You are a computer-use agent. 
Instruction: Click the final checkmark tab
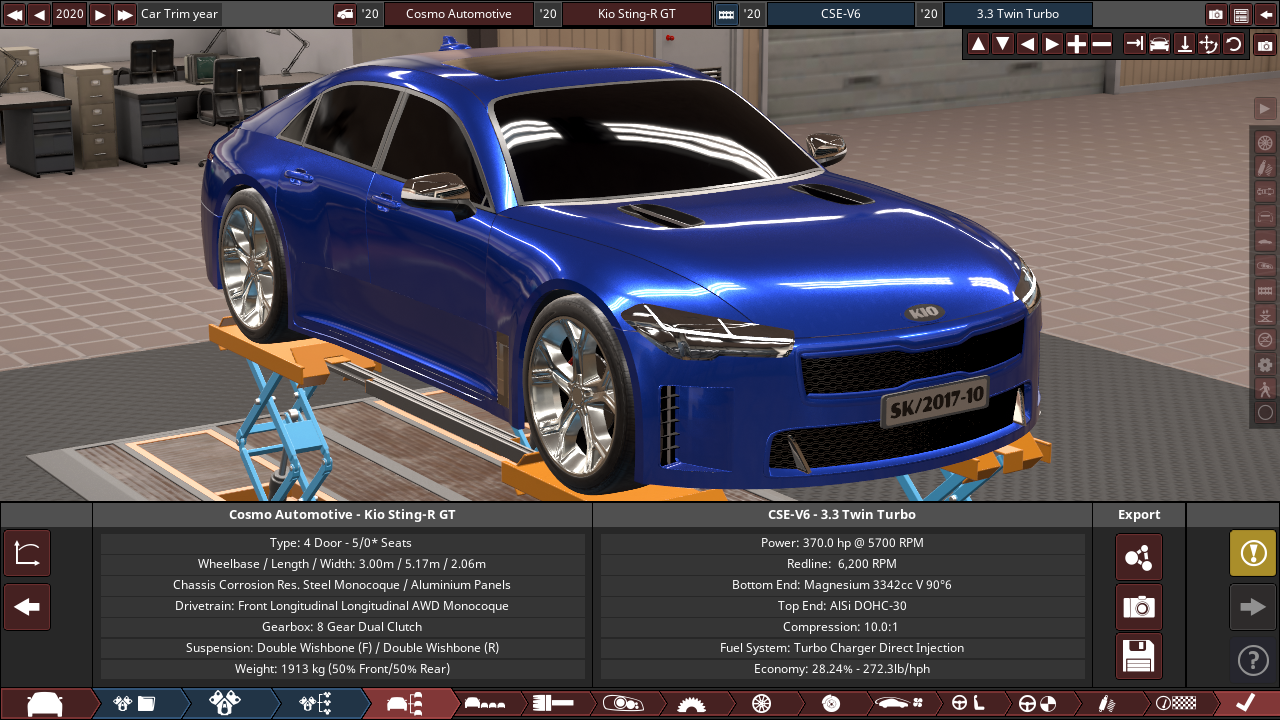1245,704
